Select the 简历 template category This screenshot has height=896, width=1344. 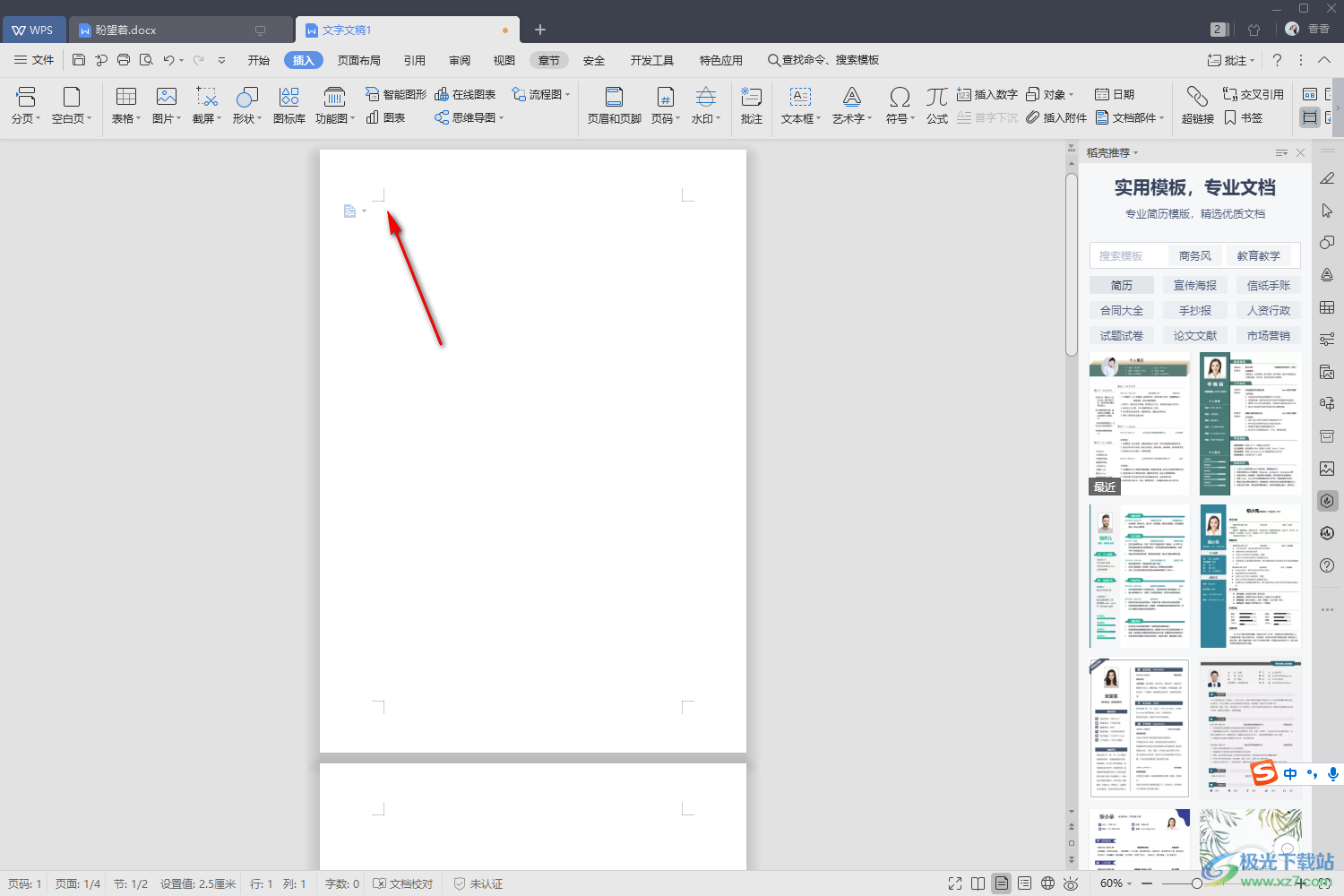tap(1122, 285)
